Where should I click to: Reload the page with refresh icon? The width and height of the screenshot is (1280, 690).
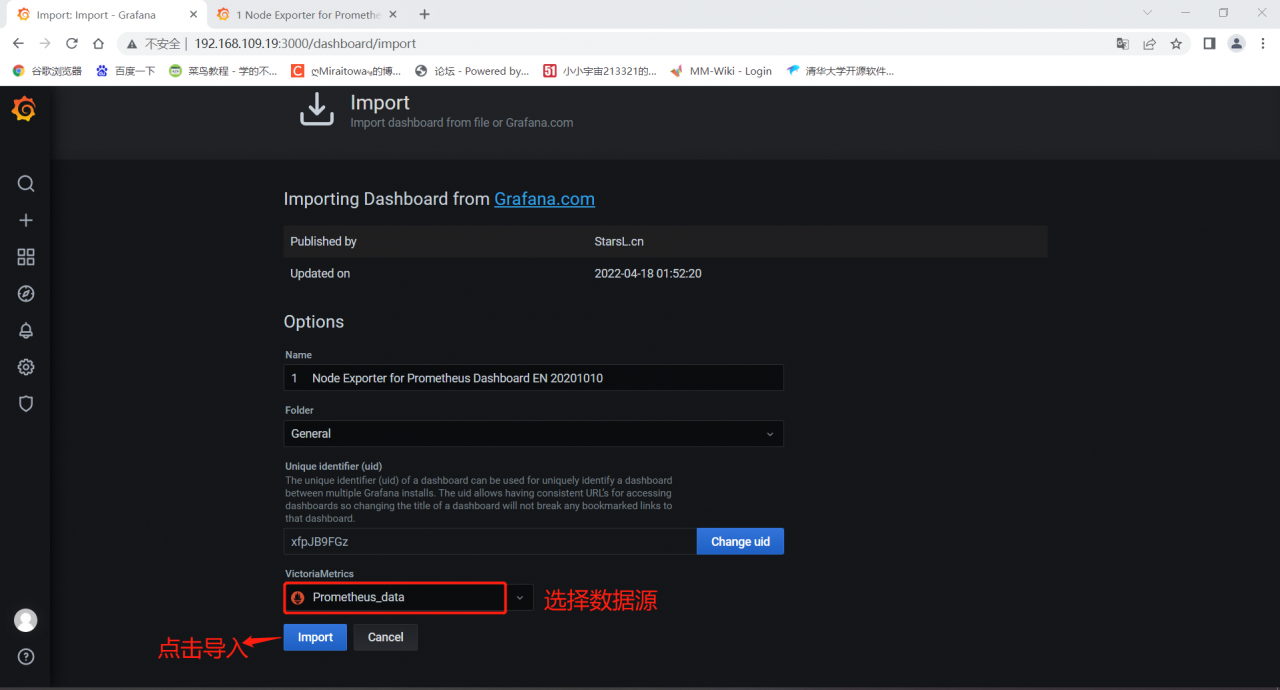(72, 44)
